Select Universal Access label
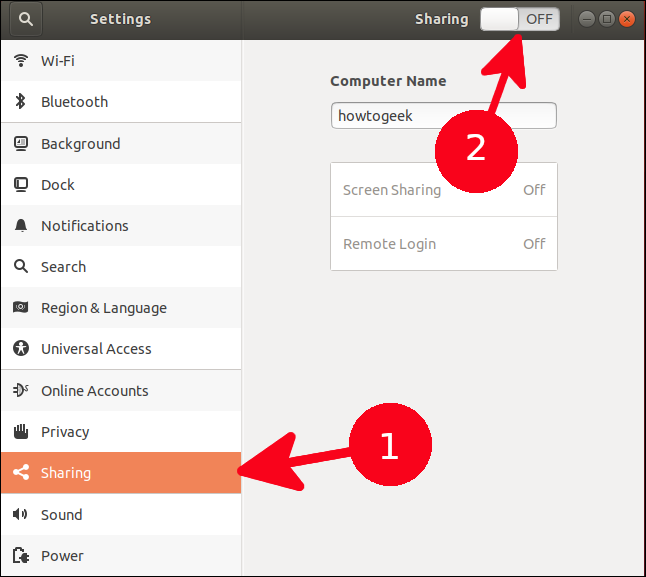Image resolution: width=646 pixels, height=577 pixels. point(96,349)
